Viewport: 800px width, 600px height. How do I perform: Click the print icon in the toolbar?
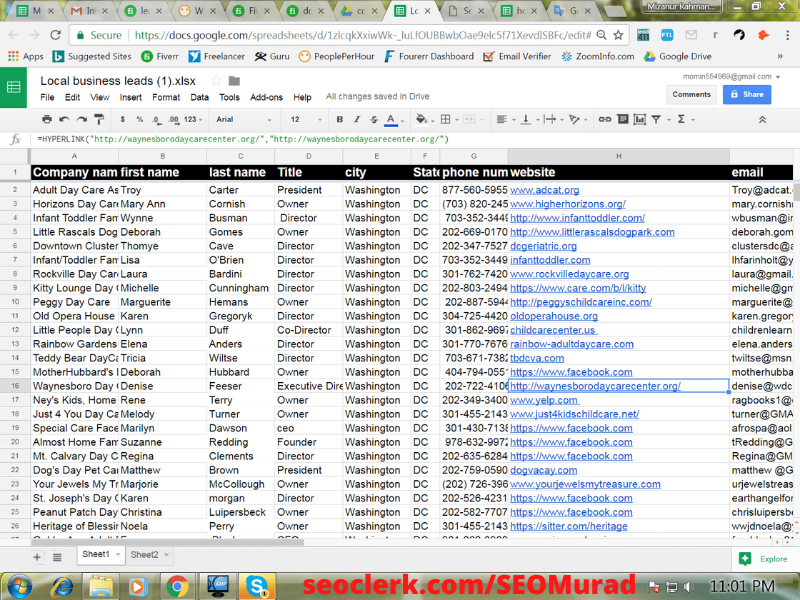pos(47,119)
